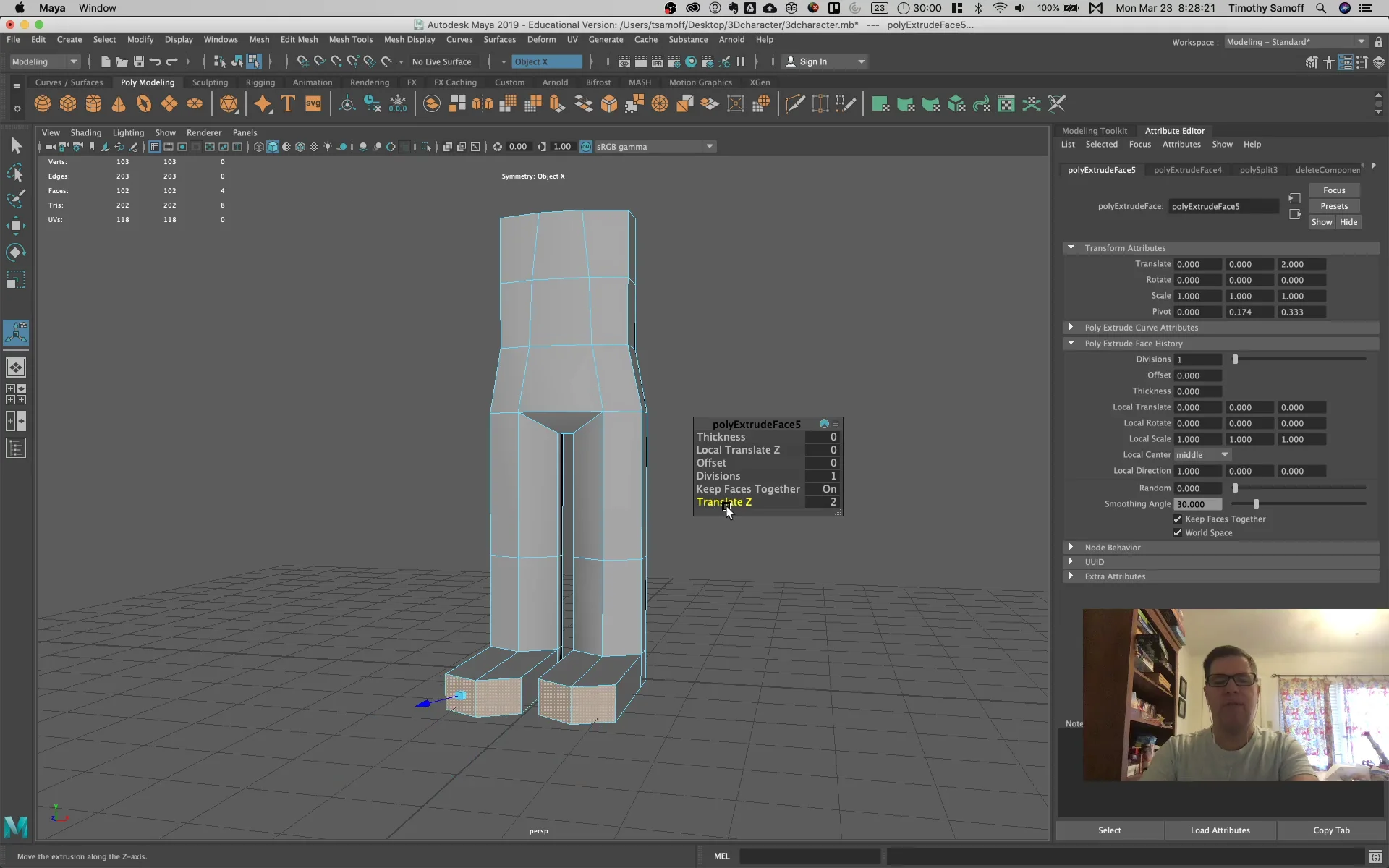This screenshot has height=868, width=1389.
Task: Open the Edit Mesh menu
Action: click(299, 40)
